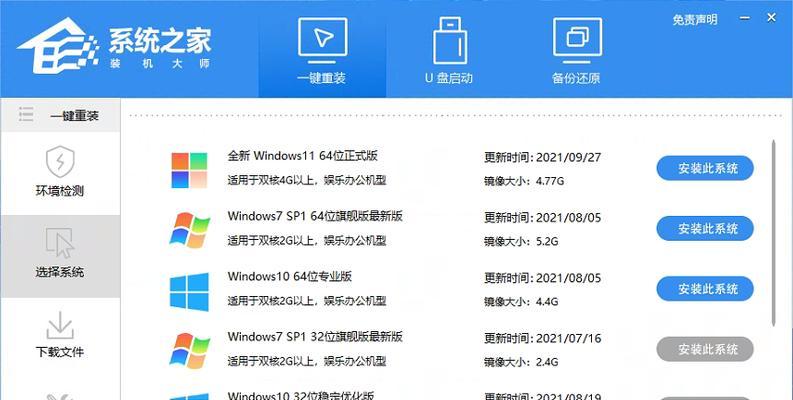Viewport: 793px width, 400px height.
Task: Click the 系统之家 house logo
Action: [x=57, y=46]
